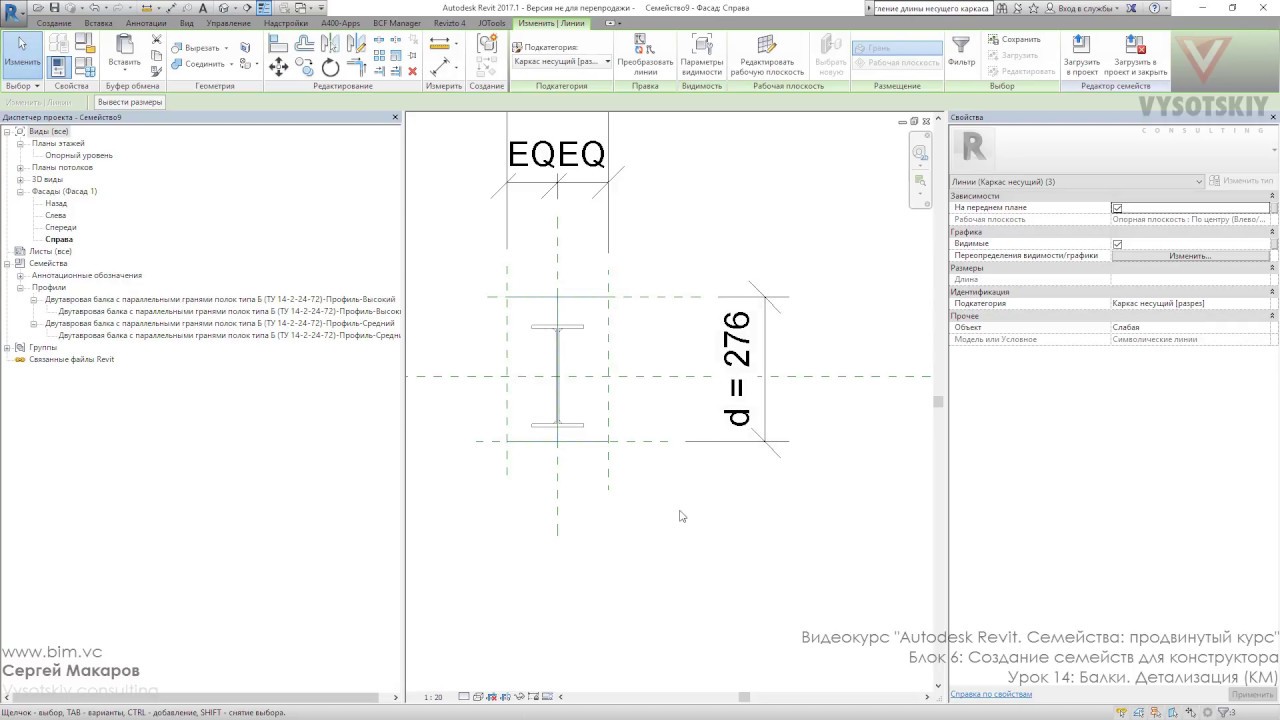Screen dimensions: 1280x720
Task: Click the zoom navigation wheel icon in view
Action: tap(920, 153)
